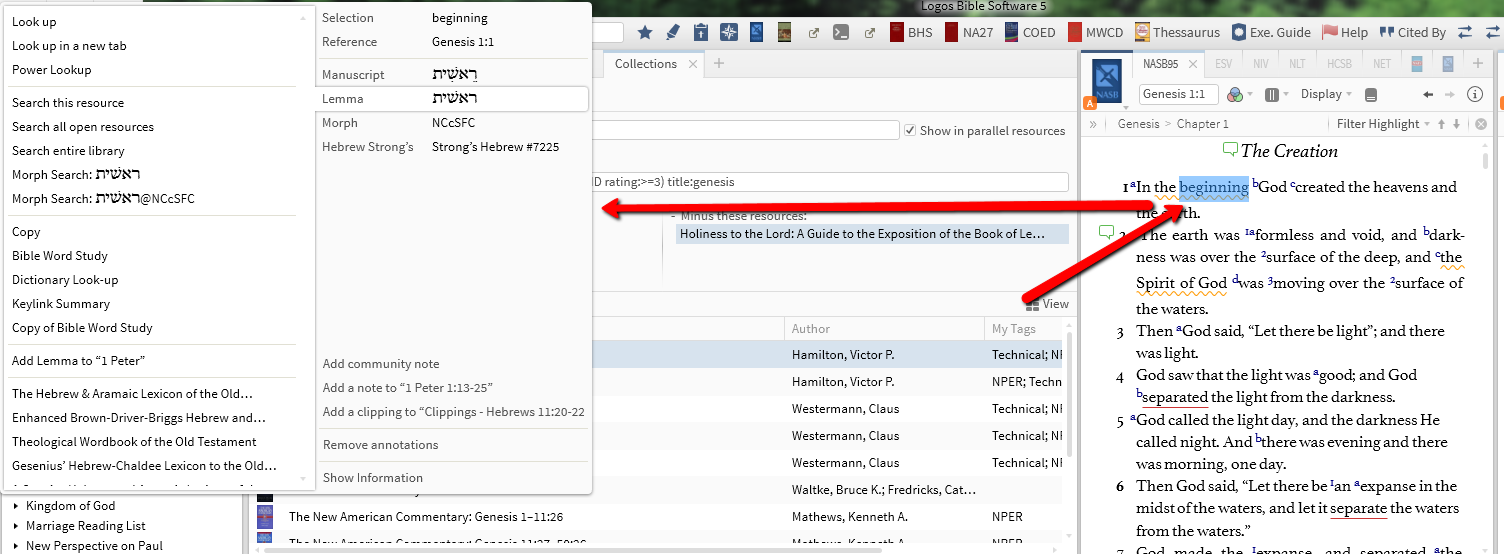Click the Genesis 1:1 reference box
The height and width of the screenshot is (554, 1504).
1178,94
